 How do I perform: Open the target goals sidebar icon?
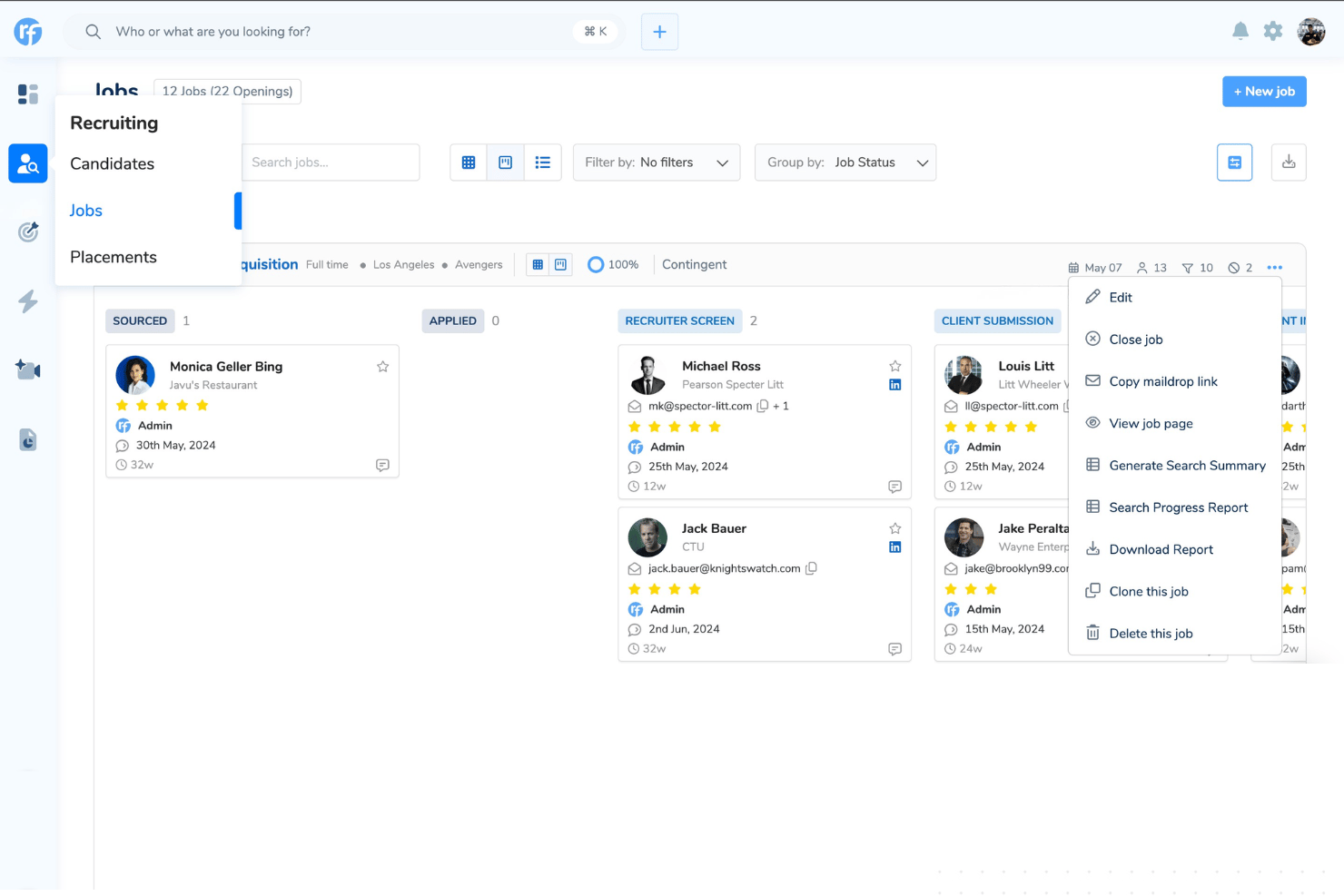pyautogui.click(x=28, y=231)
